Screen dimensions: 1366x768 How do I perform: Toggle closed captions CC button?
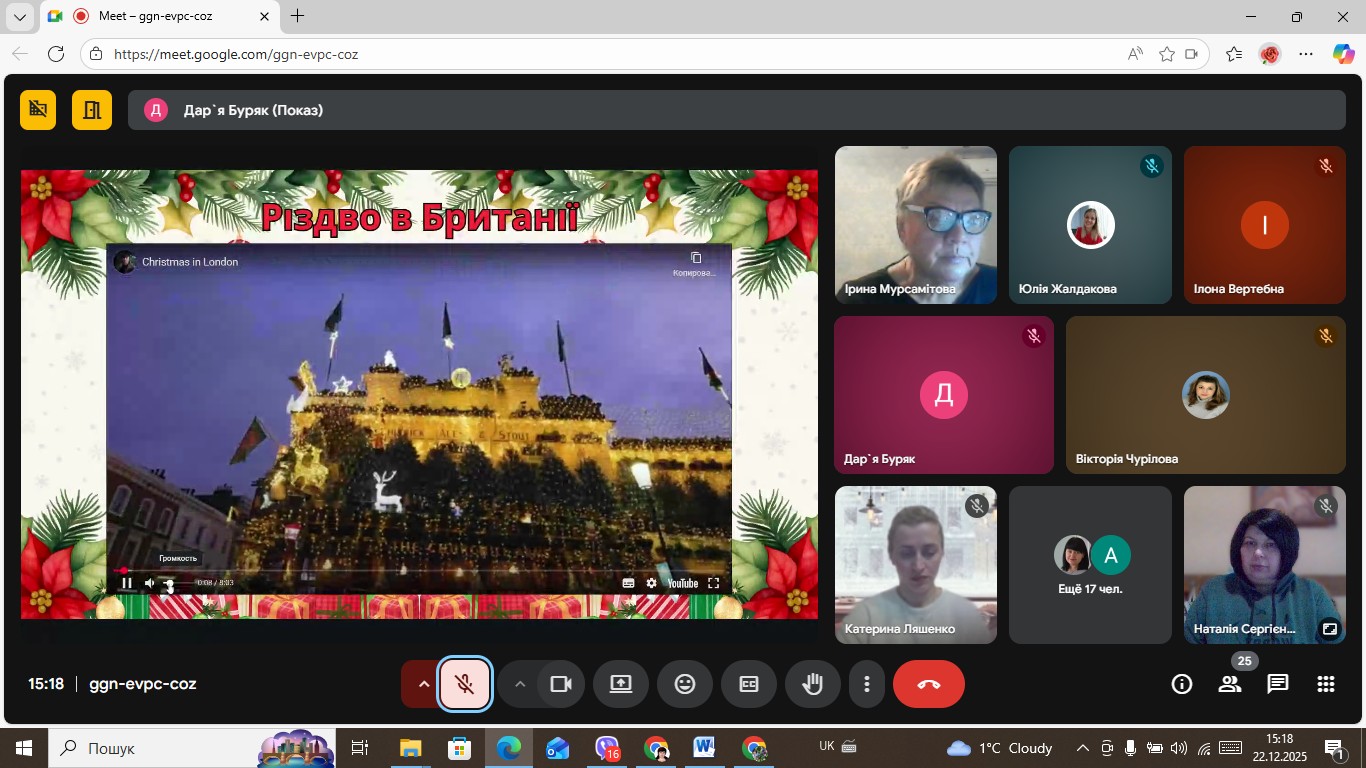[749, 684]
